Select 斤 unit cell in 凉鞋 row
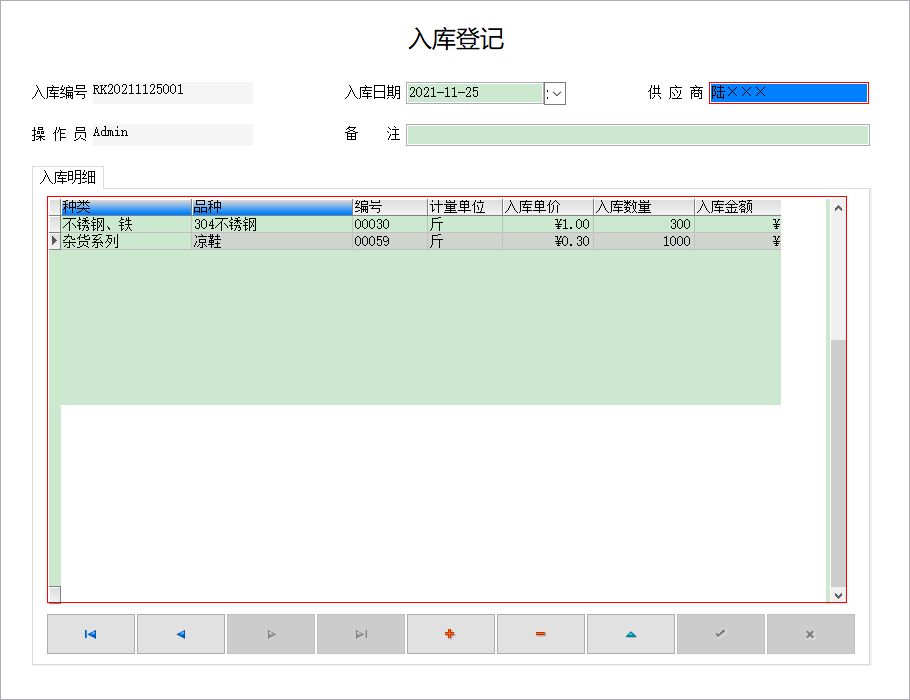The image size is (910, 700). (465, 241)
